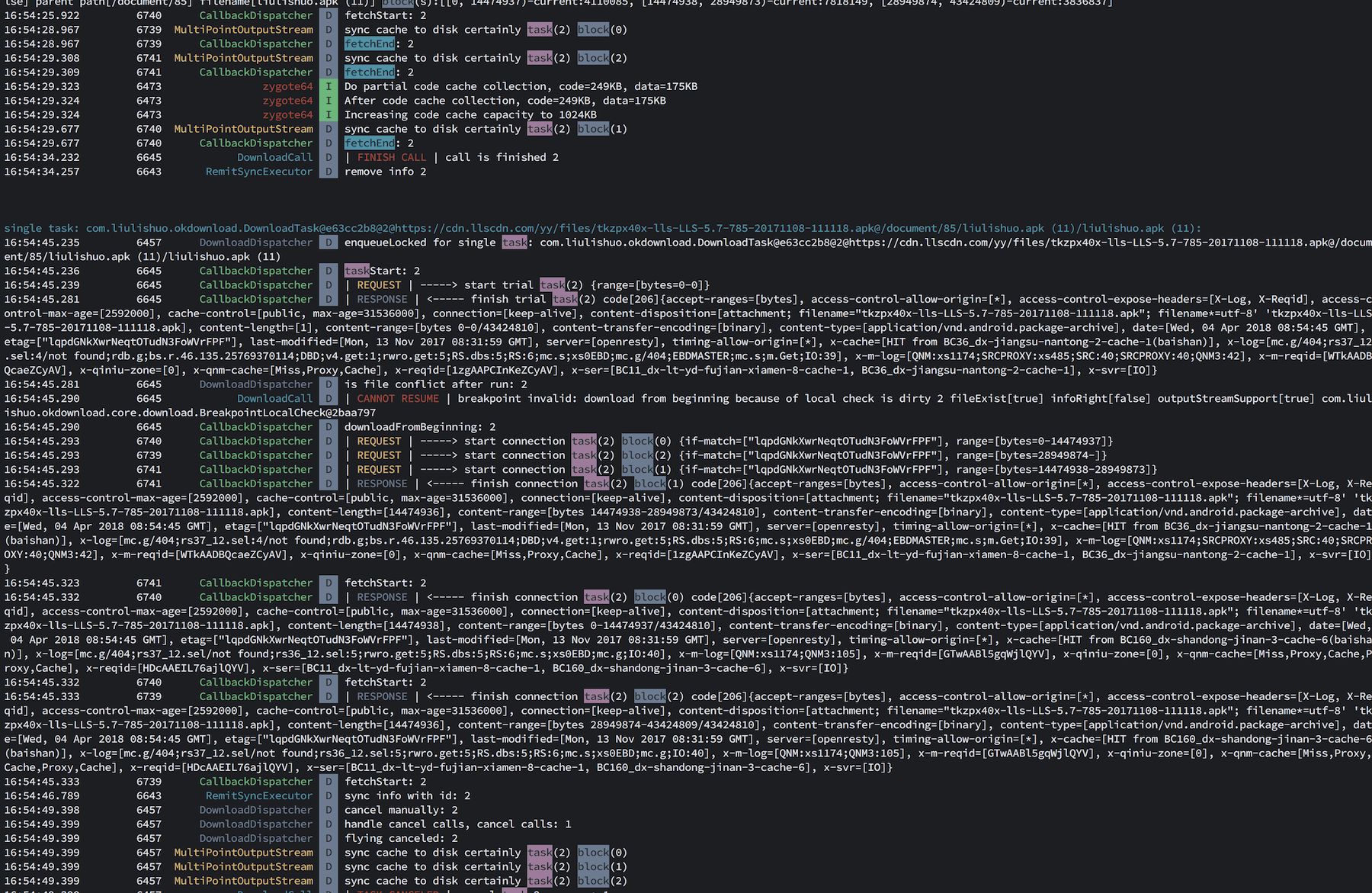The width and height of the screenshot is (1372, 893).
Task: Click the I badge on "After code cache collection" line
Action: tap(328, 101)
